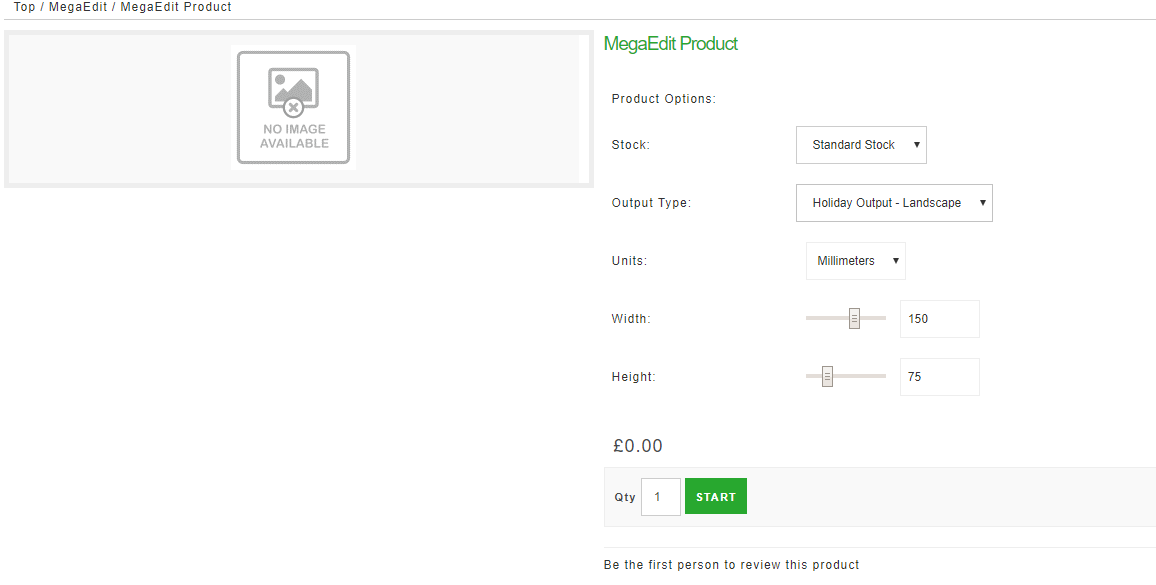Click 'Be the first person to review' link
Viewport: 1156px width, 585px height.
click(x=731, y=565)
